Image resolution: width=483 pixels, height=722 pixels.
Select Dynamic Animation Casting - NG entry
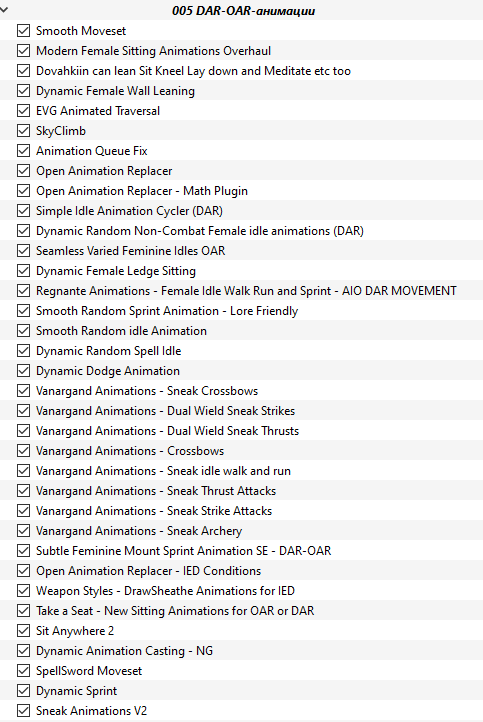click(x=125, y=651)
